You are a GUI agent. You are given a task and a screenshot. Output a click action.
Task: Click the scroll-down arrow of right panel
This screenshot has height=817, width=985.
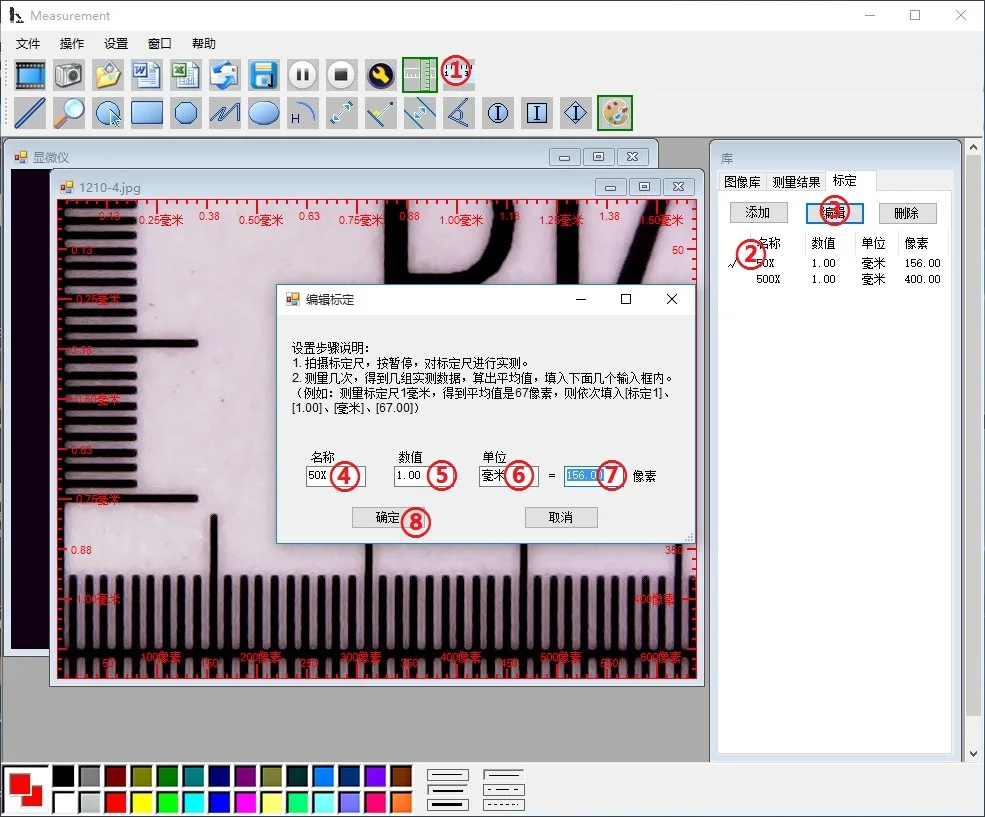pos(973,754)
